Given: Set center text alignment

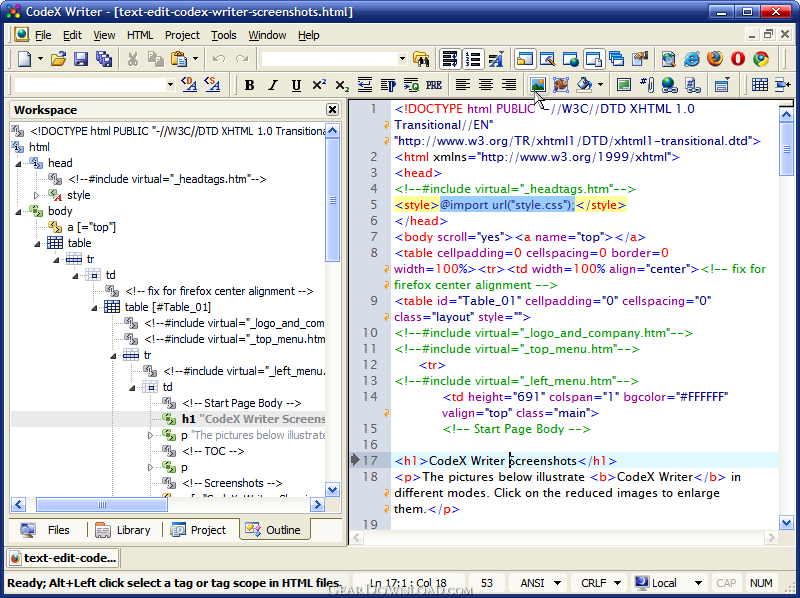Looking at the screenshot, I should pyautogui.click(x=486, y=85).
